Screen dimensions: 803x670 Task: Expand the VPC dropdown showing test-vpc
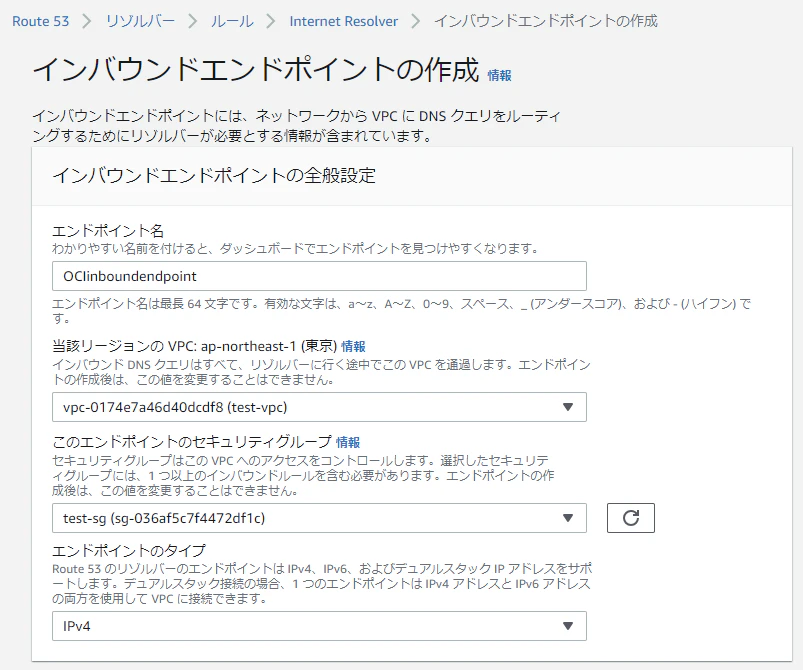319,407
